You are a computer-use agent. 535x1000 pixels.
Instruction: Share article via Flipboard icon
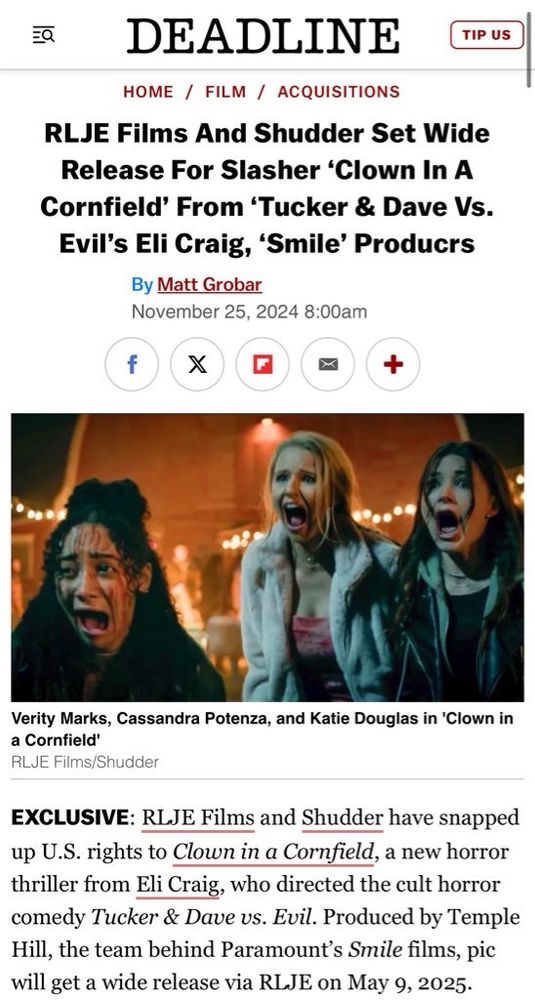pyautogui.click(x=262, y=364)
